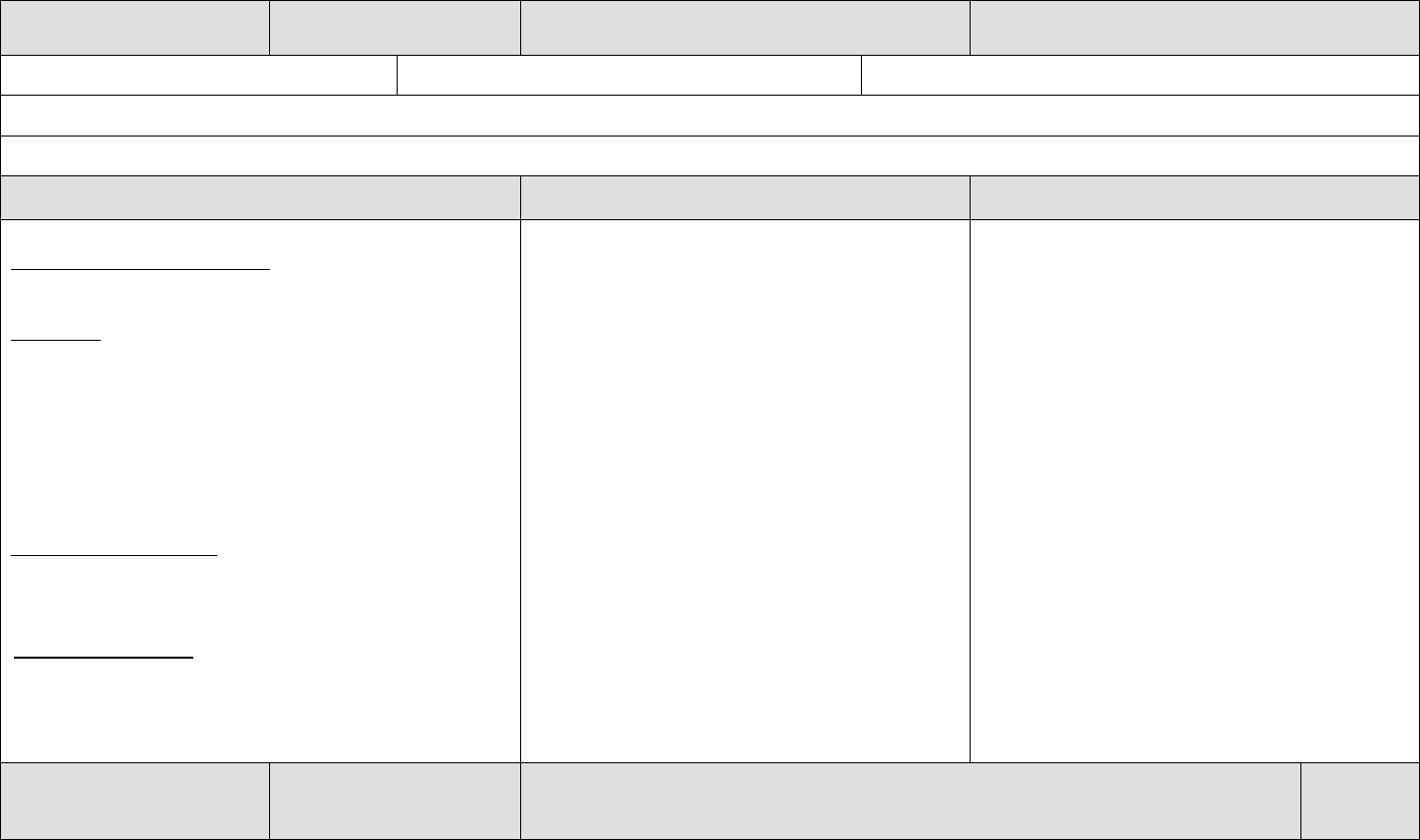This screenshot has width=1420, height=840.
Task: Click inside the large empty middle content cell
Action: point(745,490)
